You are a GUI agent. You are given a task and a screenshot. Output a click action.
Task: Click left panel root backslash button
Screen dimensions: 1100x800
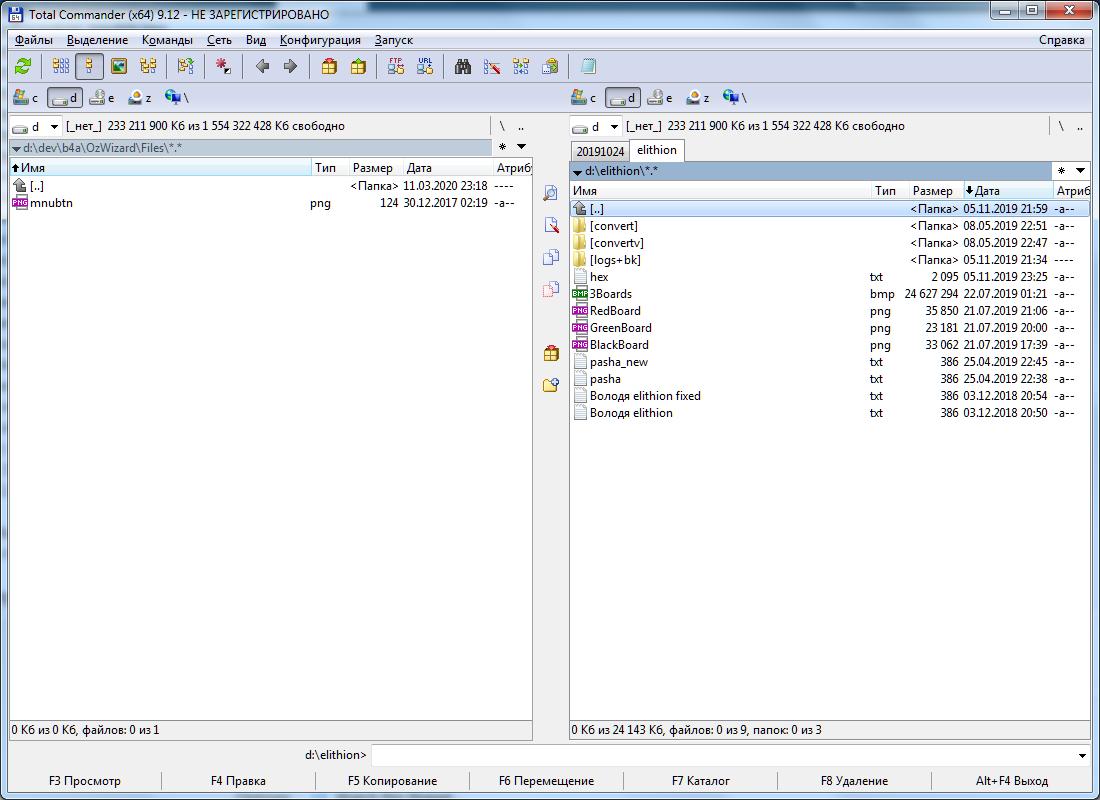point(502,126)
